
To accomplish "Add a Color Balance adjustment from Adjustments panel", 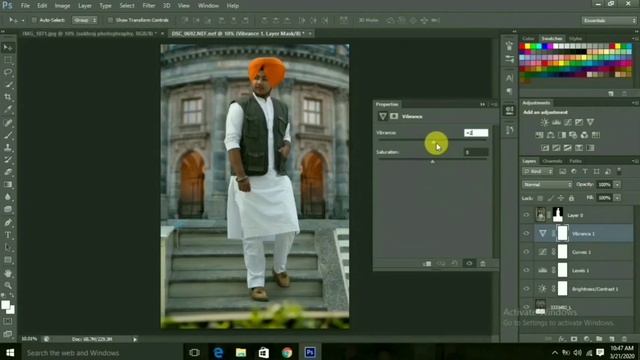I will pyautogui.click(x=551, y=135).
